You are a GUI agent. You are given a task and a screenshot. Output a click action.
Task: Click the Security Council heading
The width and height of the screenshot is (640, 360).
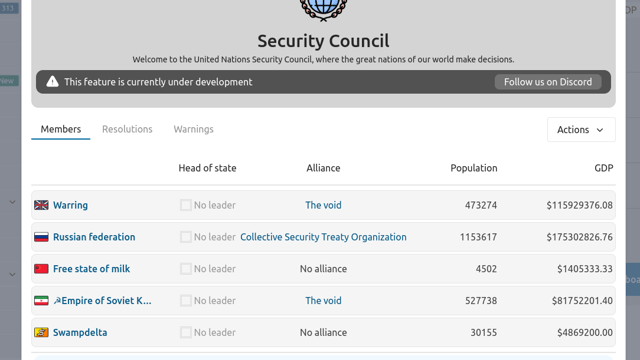point(323,41)
